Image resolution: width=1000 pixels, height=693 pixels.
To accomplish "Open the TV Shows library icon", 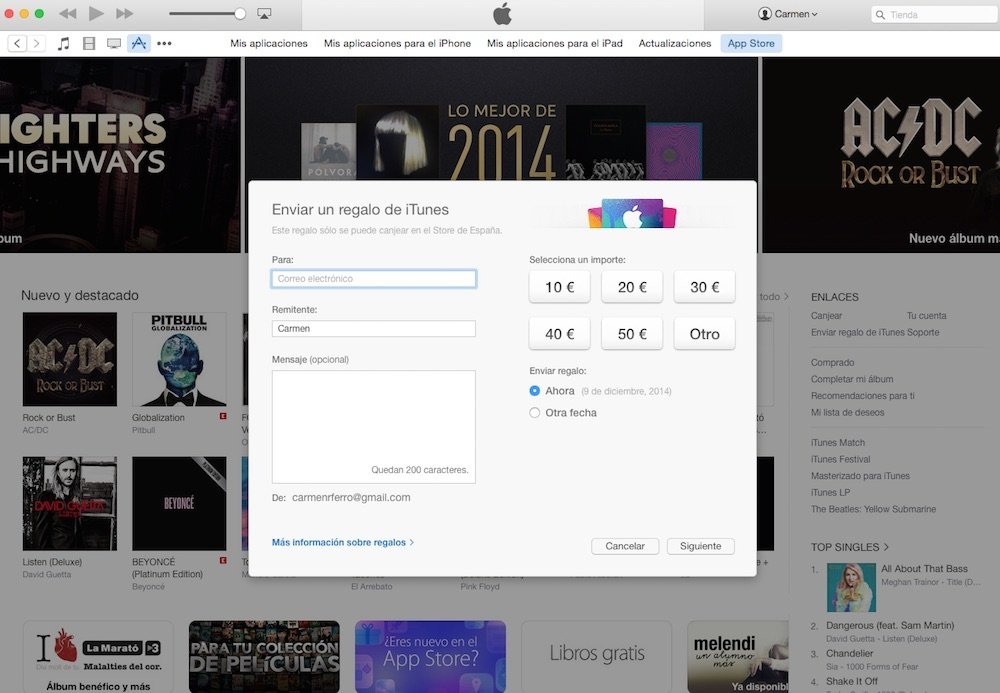I will point(114,43).
